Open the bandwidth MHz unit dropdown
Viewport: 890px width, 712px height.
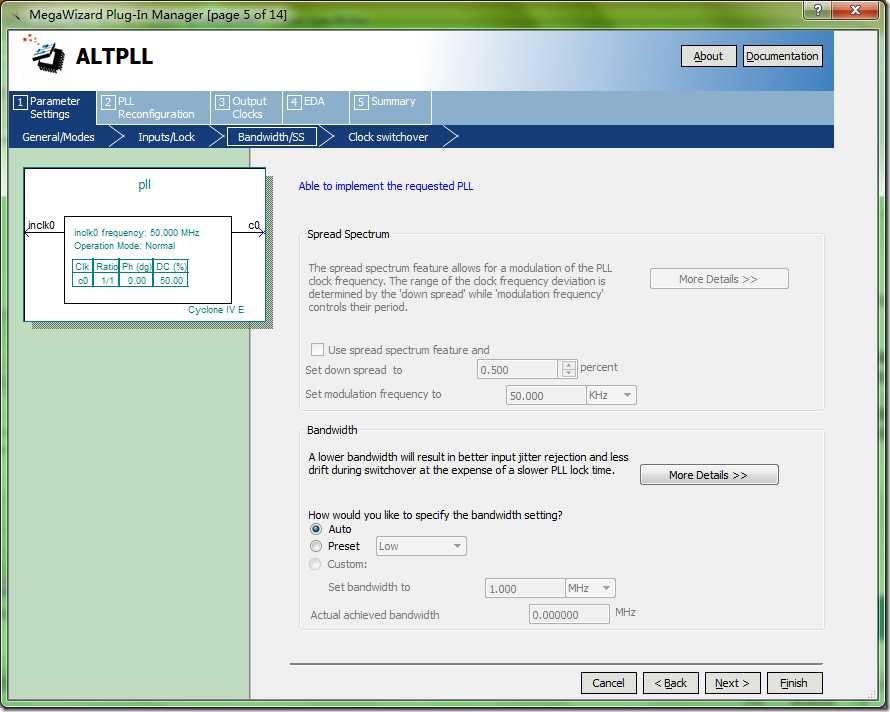(590, 588)
